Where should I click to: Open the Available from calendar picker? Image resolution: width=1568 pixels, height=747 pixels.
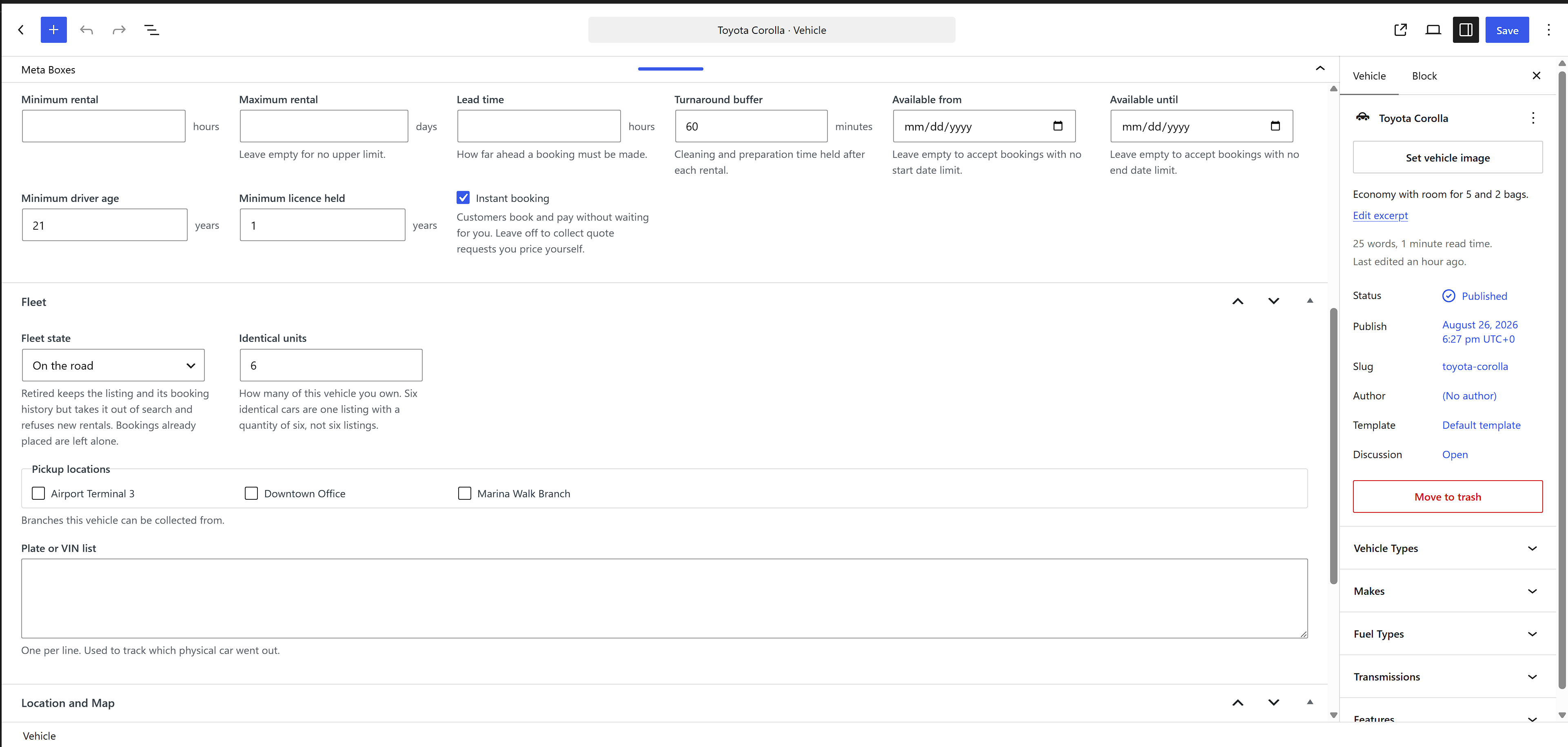coord(1058,126)
